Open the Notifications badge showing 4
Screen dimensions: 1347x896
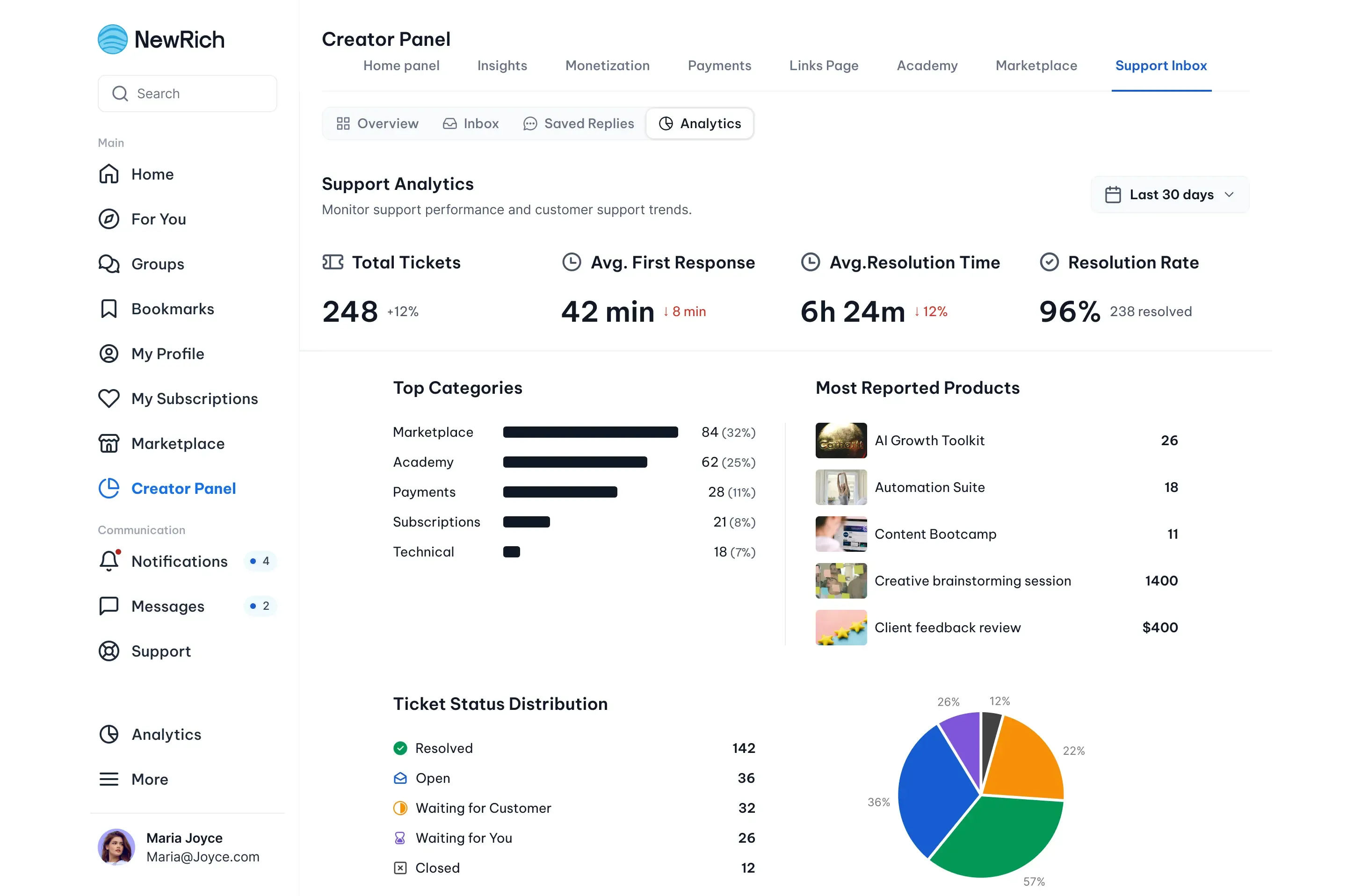click(x=260, y=561)
